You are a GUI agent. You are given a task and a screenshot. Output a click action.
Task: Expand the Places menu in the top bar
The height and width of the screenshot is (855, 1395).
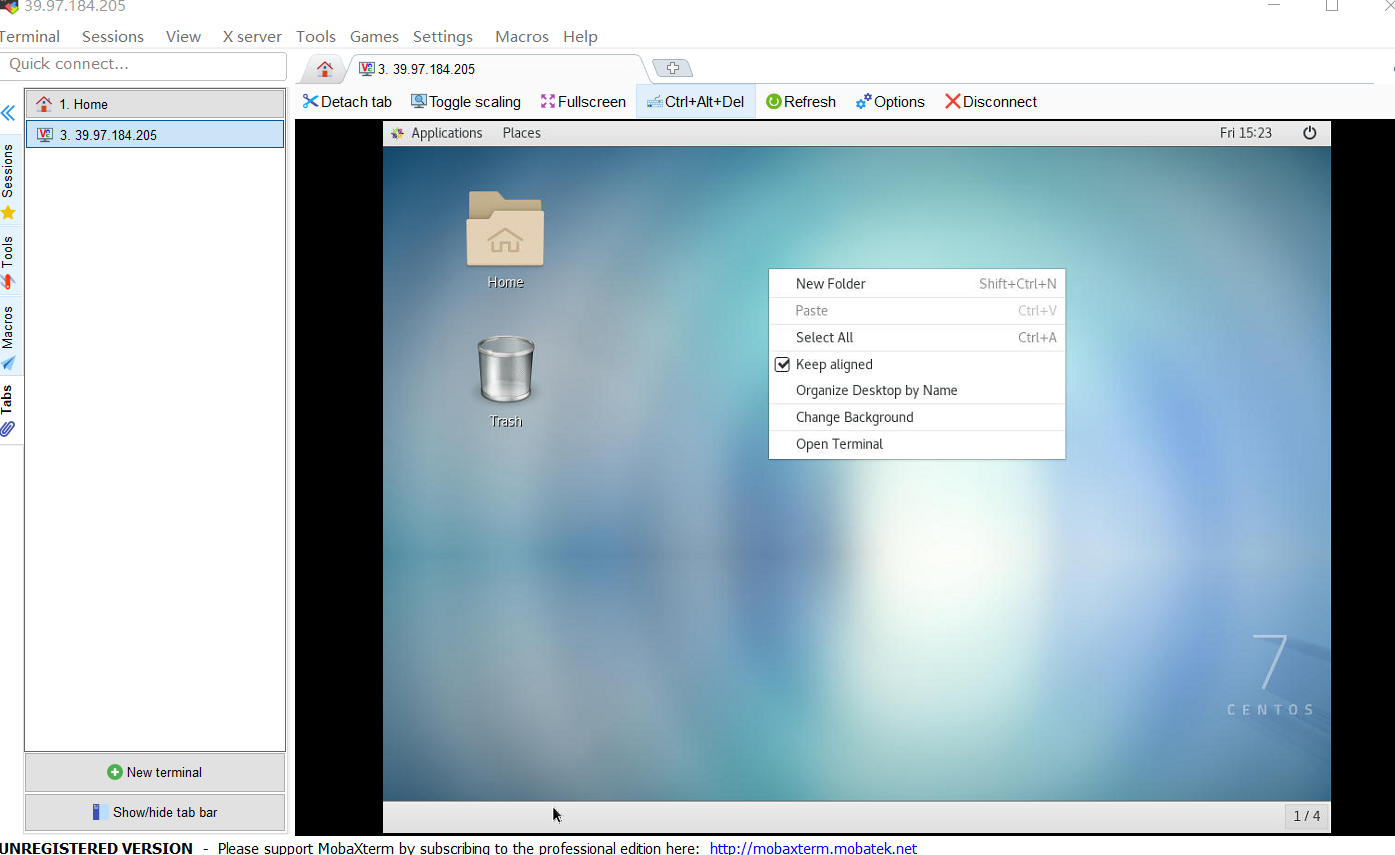(x=522, y=133)
